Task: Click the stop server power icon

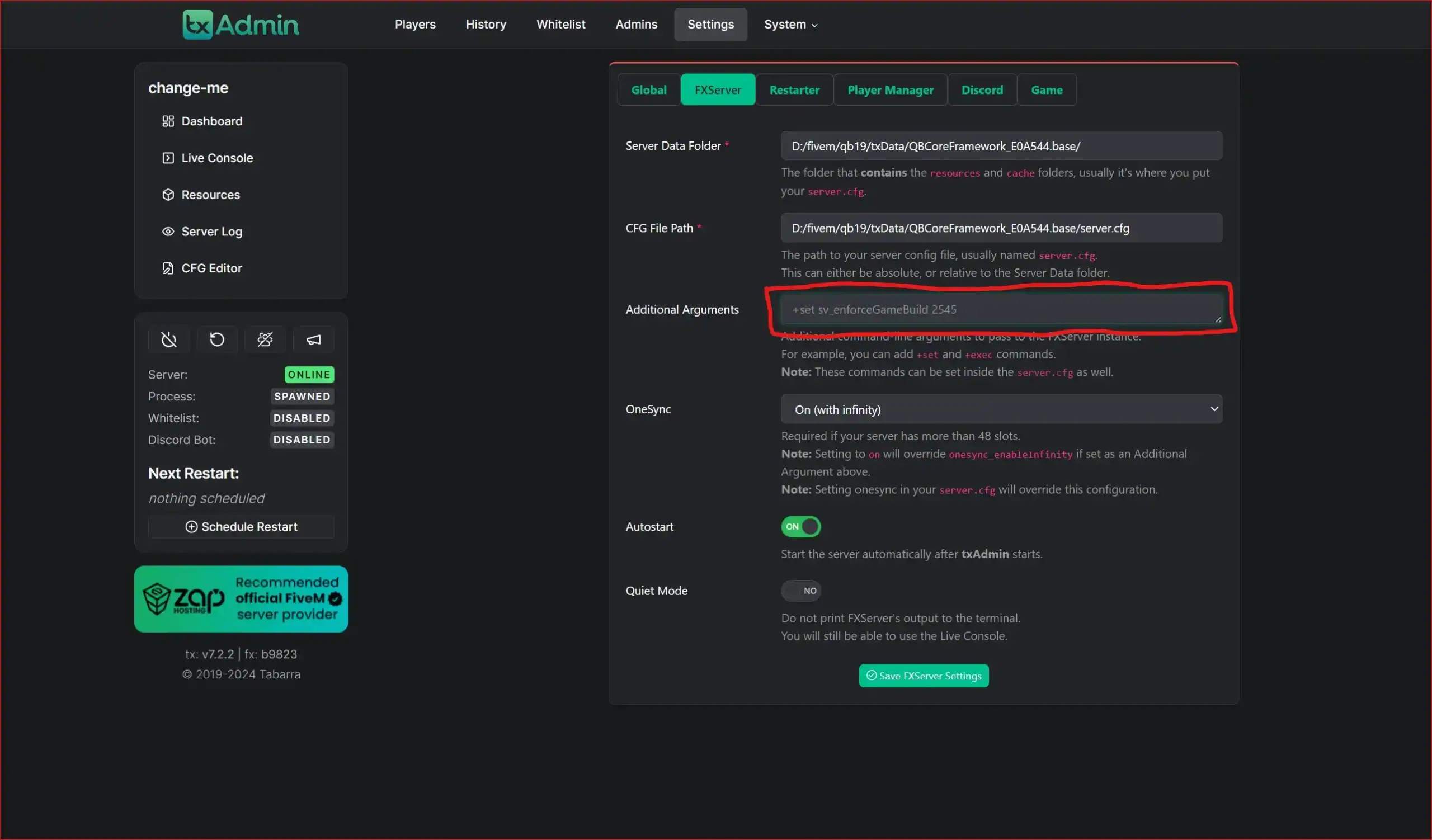Action: coord(169,339)
